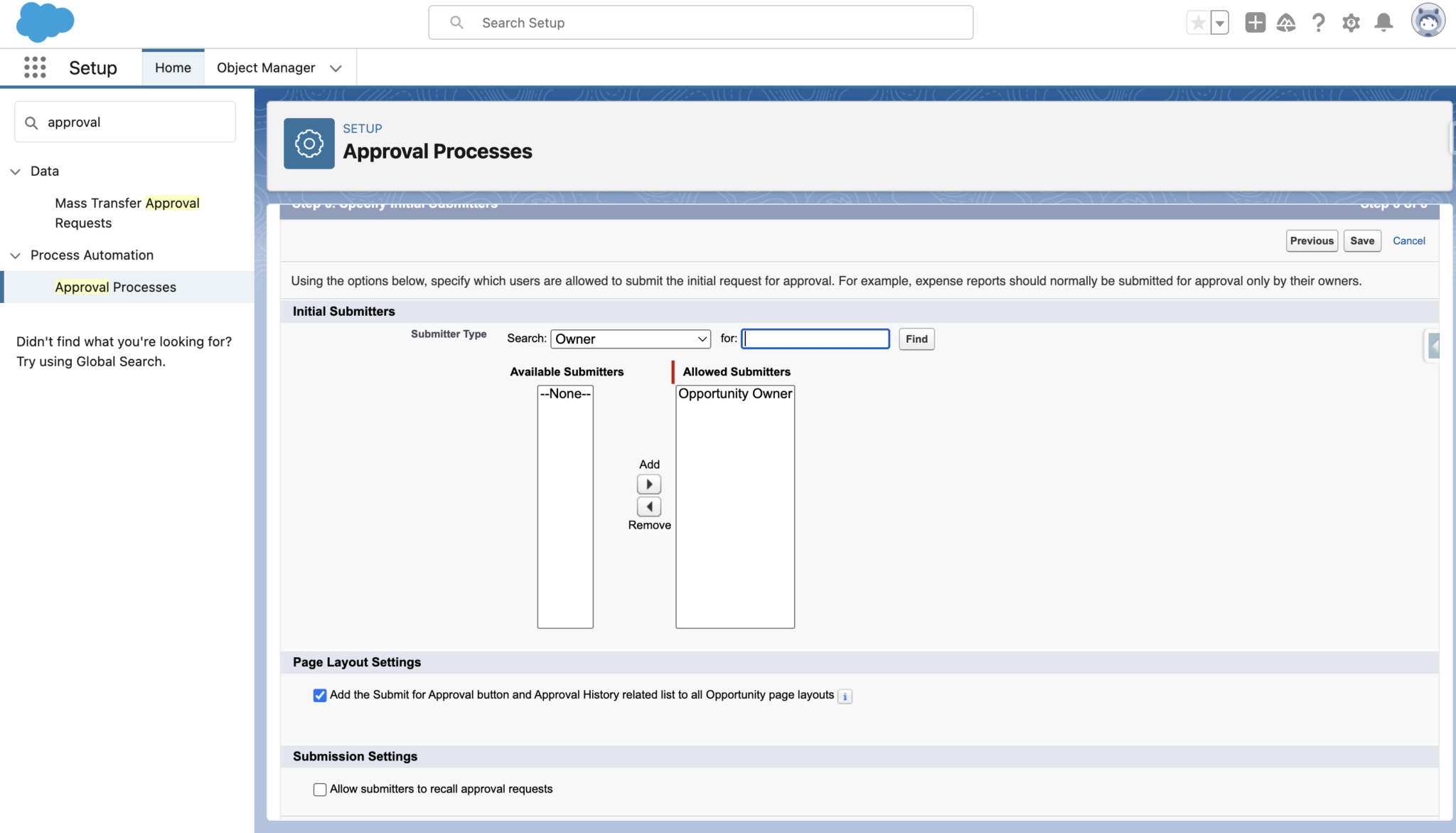View notifications via the bell icon
1456x833 pixels.
click(1383, 22)
